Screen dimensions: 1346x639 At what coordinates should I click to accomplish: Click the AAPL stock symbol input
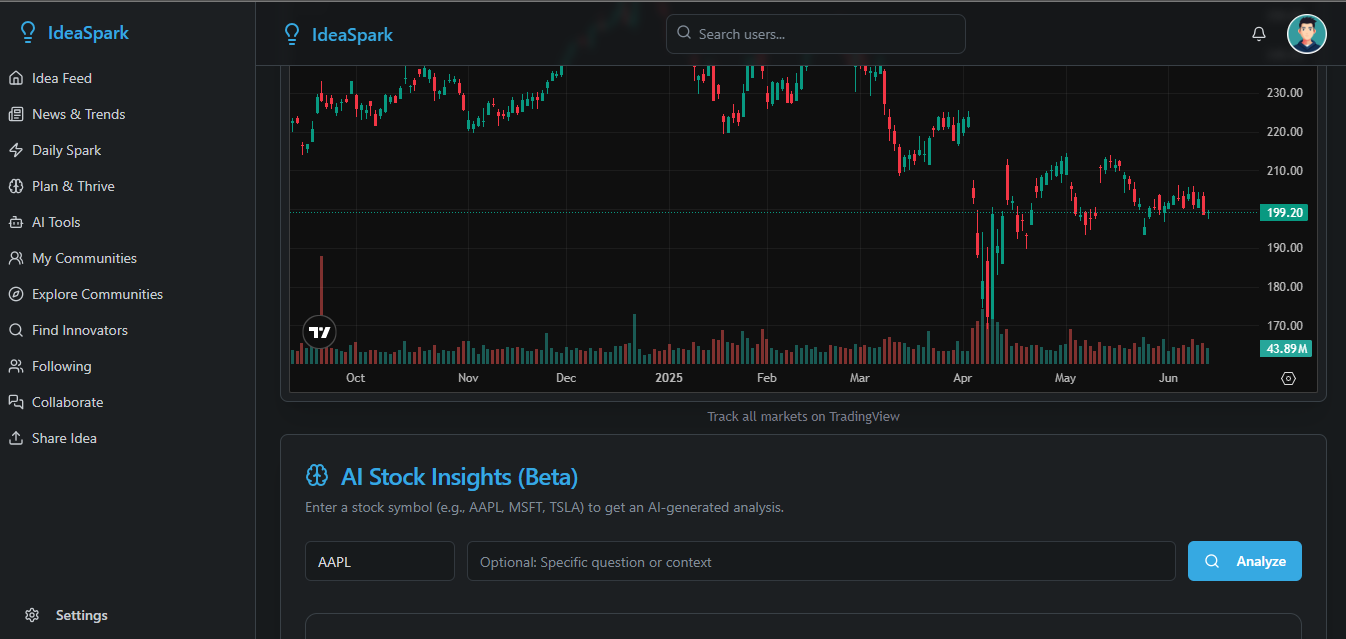(380, 561)
